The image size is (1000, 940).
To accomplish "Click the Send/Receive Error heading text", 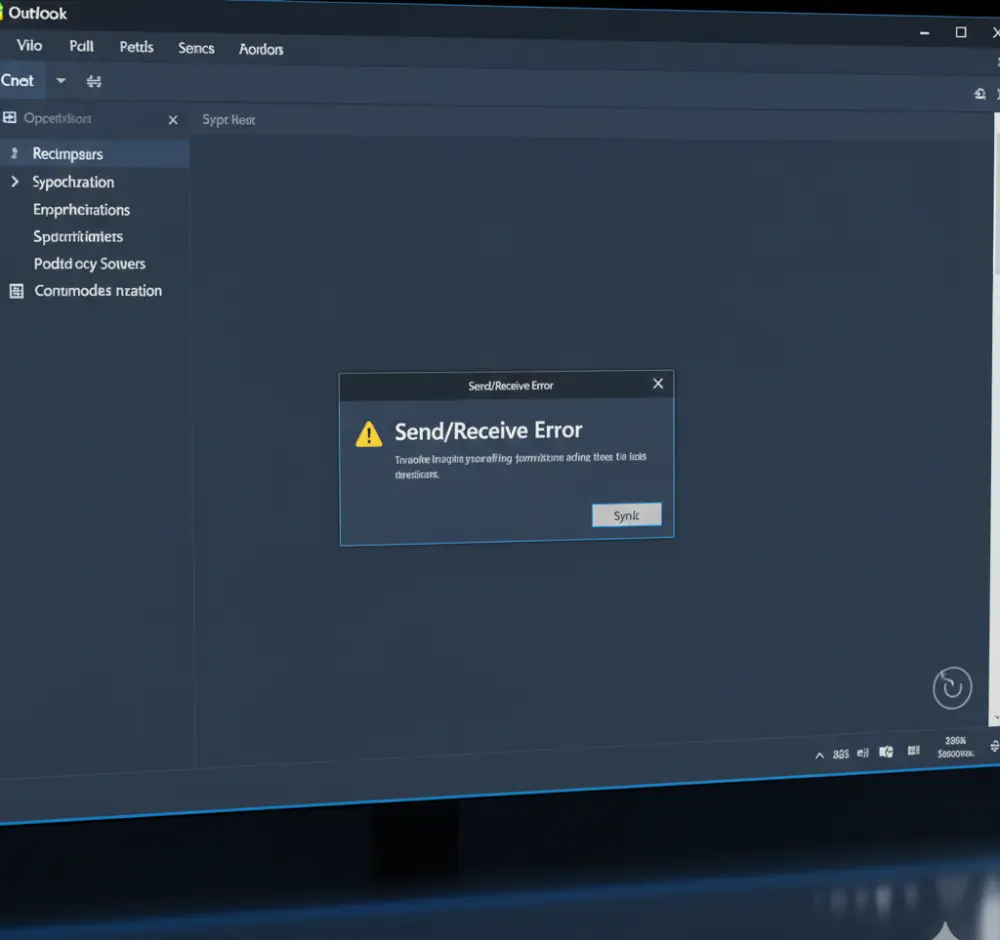I will tap(489, 431).
